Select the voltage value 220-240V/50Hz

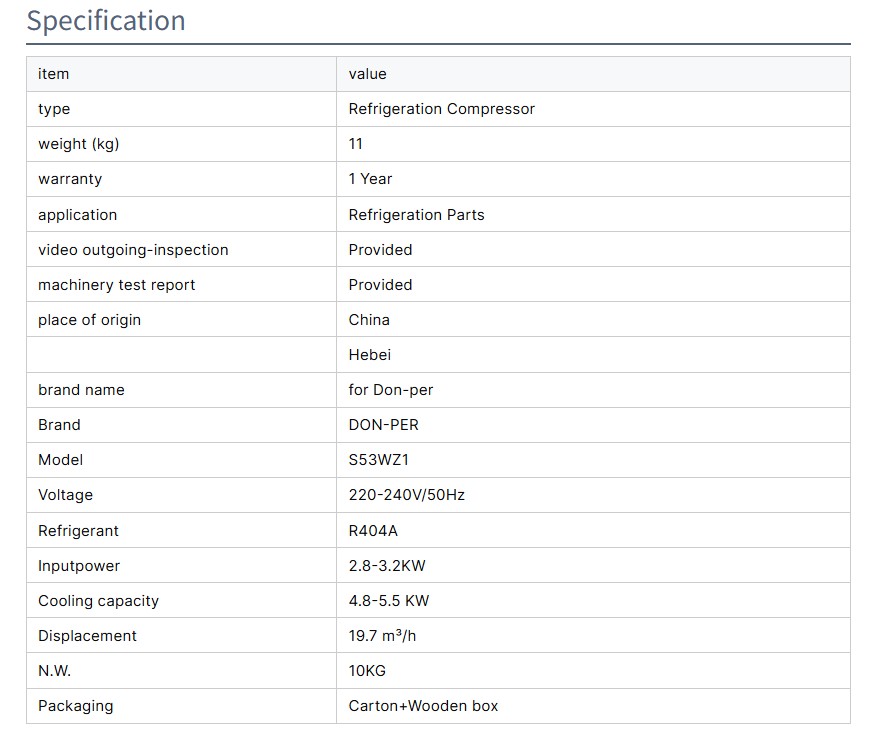(x=406, y=495)
